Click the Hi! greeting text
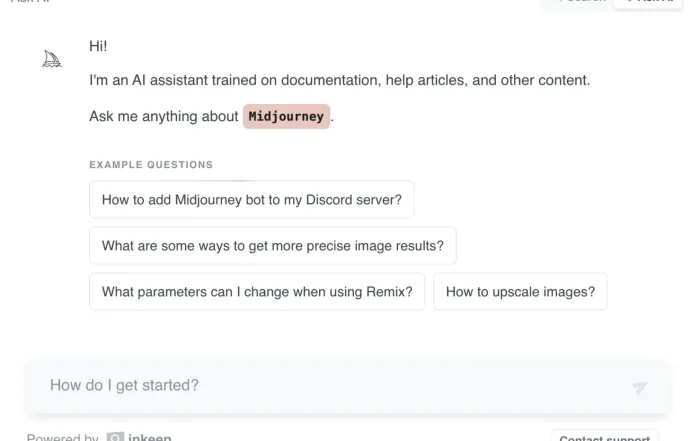This screenshot has height=441, width=700. pyautogui.click(x=98, y=46)
